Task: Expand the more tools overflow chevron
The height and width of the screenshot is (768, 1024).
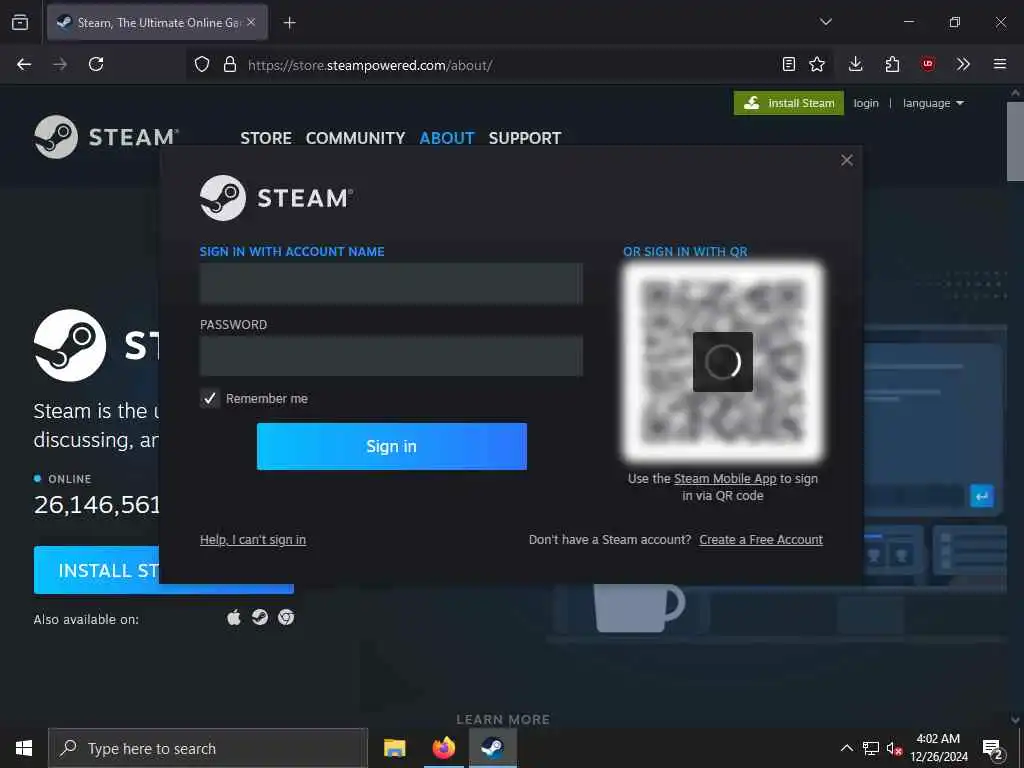Action: pos(963,64)
